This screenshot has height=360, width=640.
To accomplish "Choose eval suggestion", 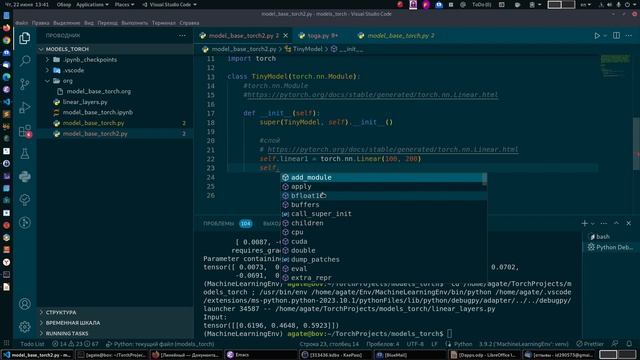I will click(x=384, y=269).
